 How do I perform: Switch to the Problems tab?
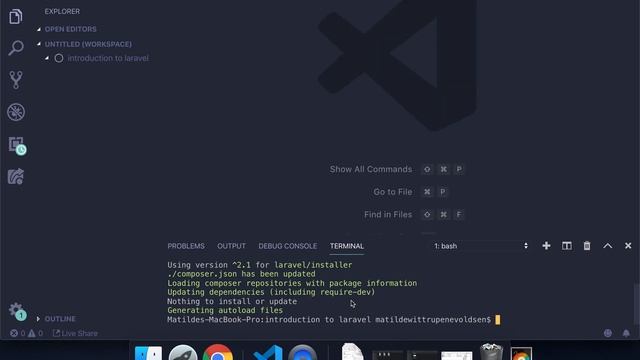[x=186, y=246]
